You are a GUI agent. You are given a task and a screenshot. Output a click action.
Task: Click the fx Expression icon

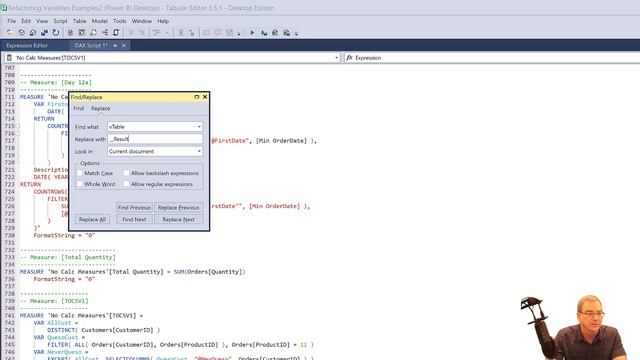(x=349, y=58)
